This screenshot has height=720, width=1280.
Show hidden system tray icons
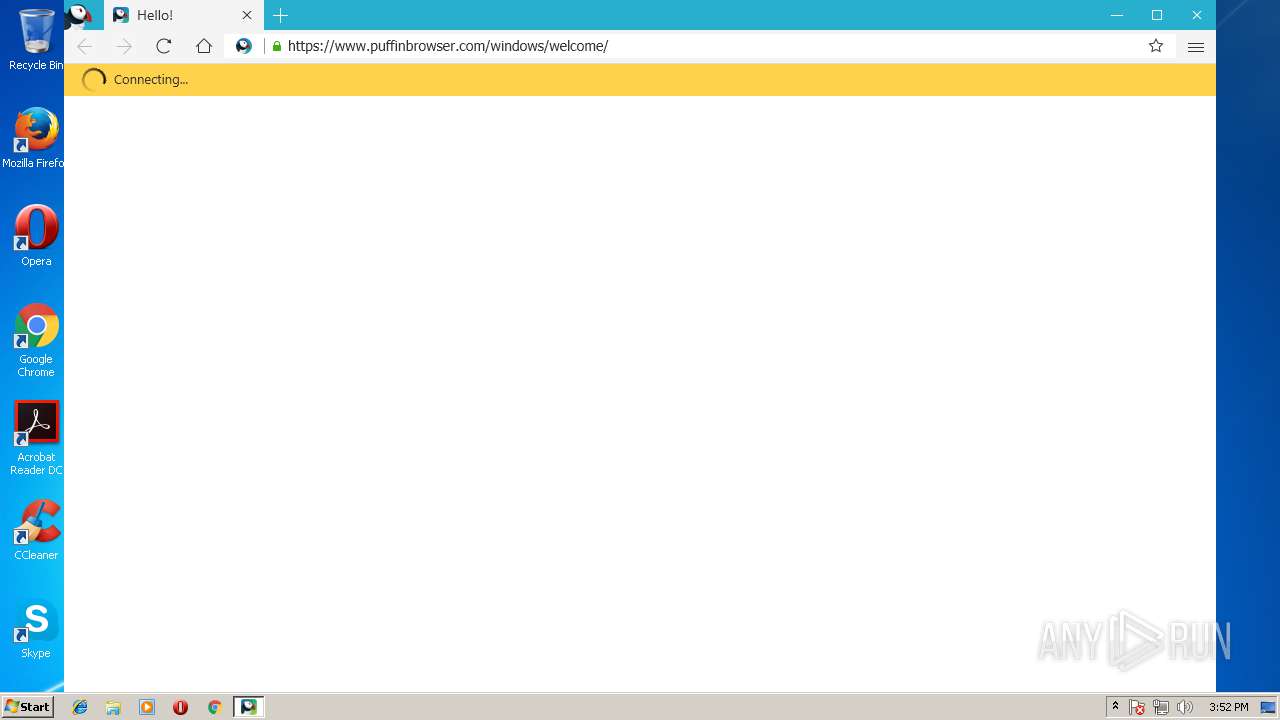point(1115,707)
